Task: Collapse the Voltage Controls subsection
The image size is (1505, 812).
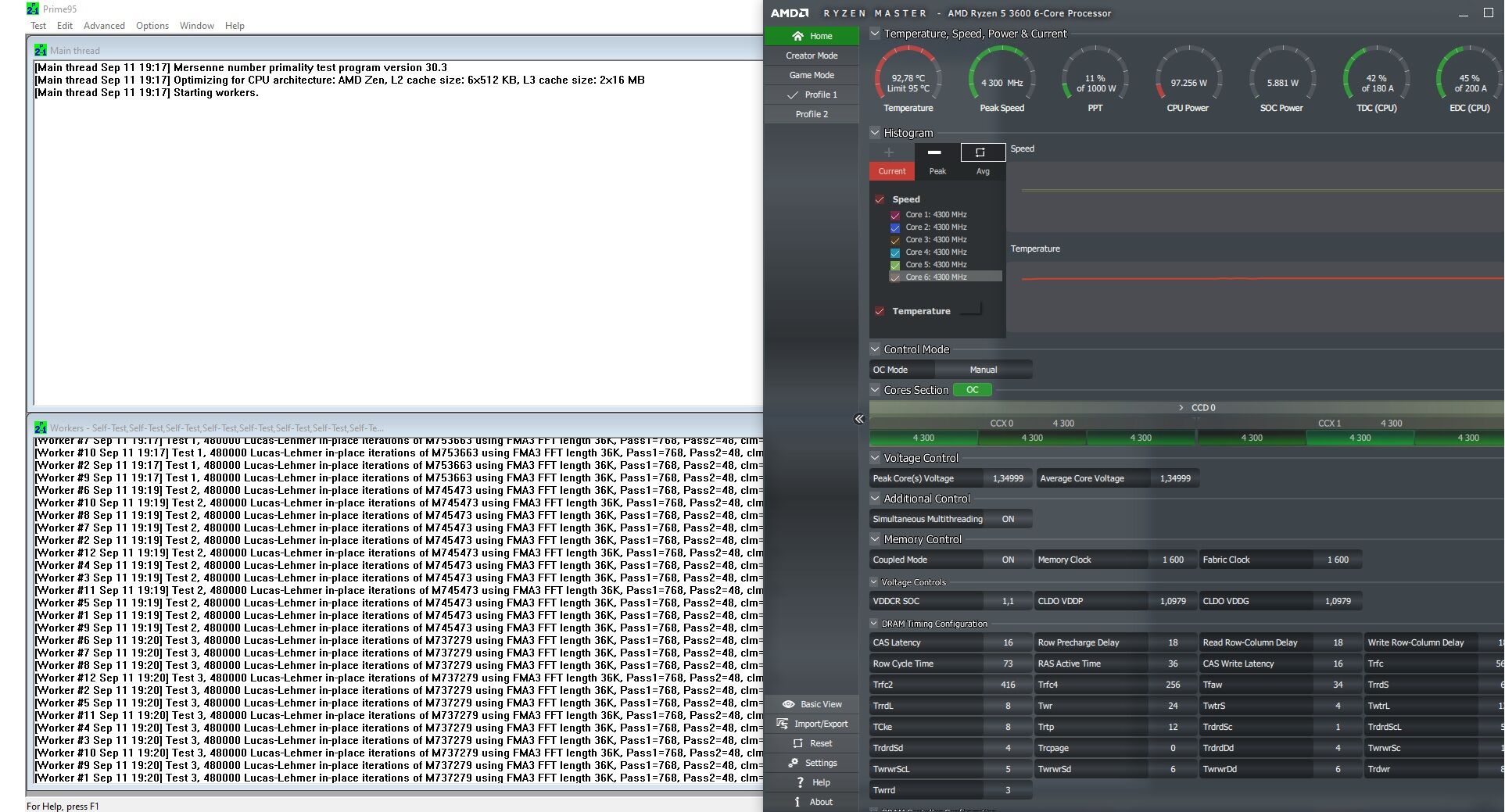Action: coord(874,582)
